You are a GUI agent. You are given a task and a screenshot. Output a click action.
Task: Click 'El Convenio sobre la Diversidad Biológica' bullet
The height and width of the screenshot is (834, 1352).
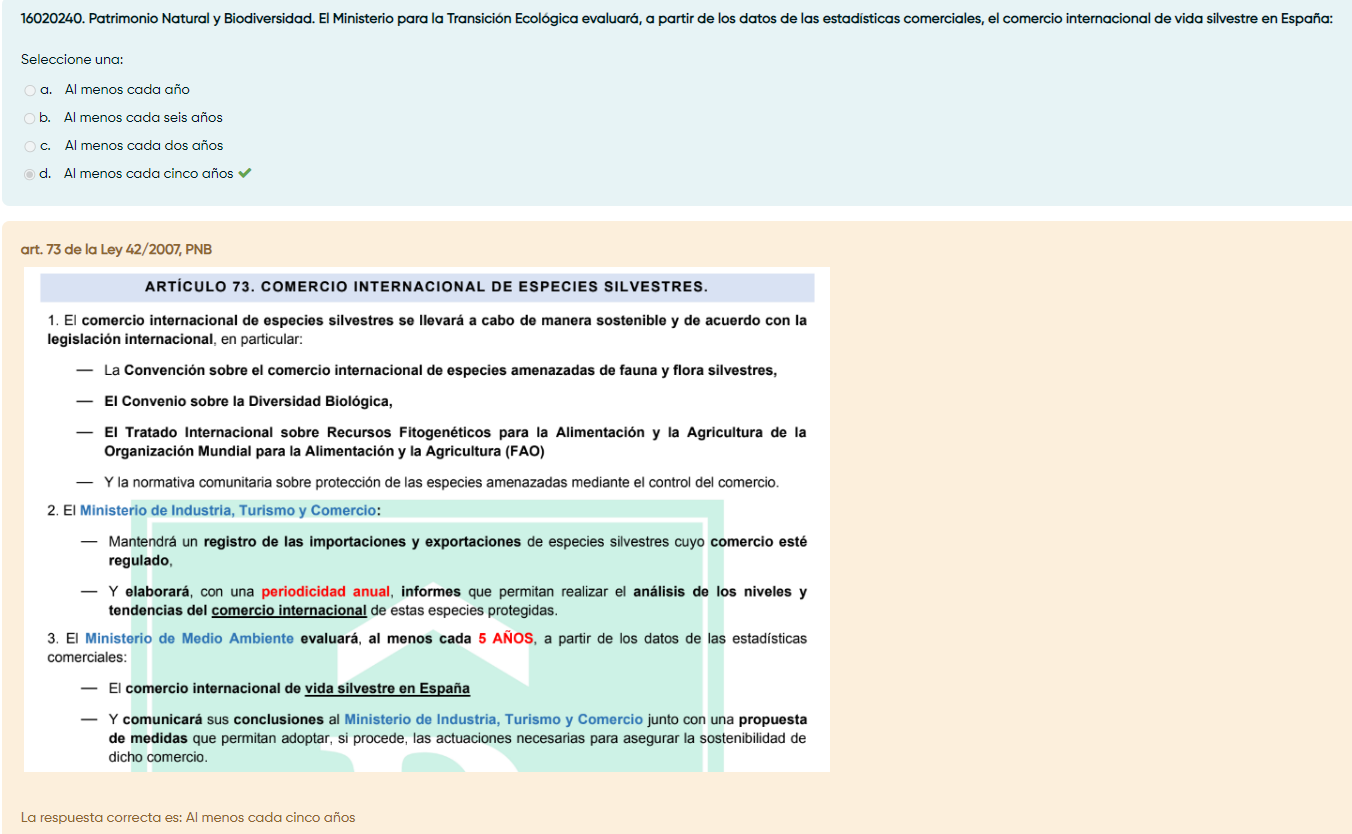click(248, 402)
